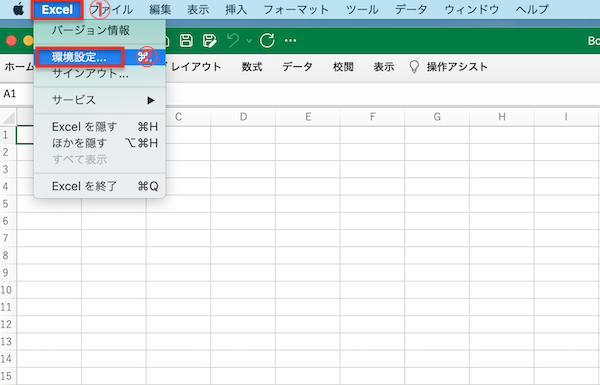Open the ヘルプ menu
This screenshot has height=385, width=600.
coord(532,10)
